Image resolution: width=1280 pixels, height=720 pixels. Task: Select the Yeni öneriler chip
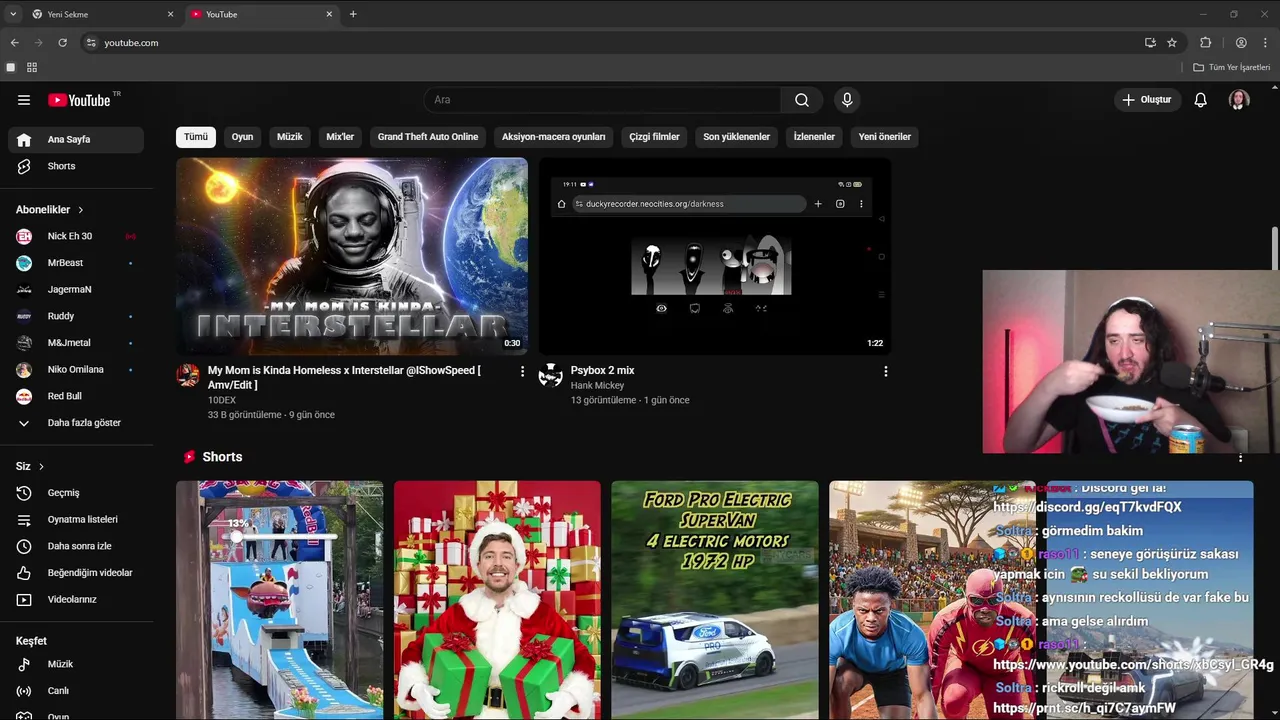tap(885, 137)
